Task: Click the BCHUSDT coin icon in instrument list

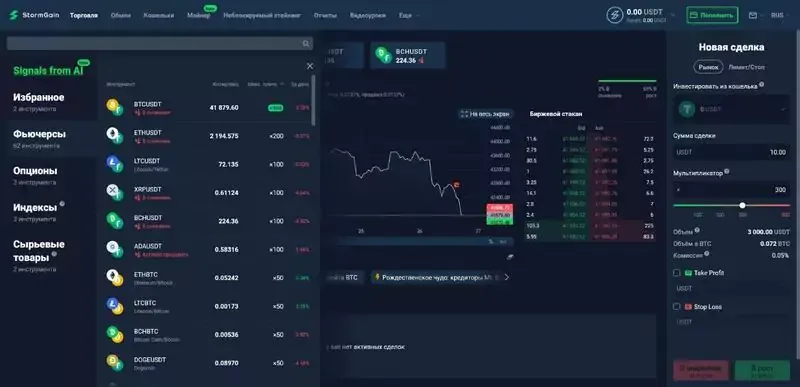Action: pyautogui.click(x=115, y=221)
